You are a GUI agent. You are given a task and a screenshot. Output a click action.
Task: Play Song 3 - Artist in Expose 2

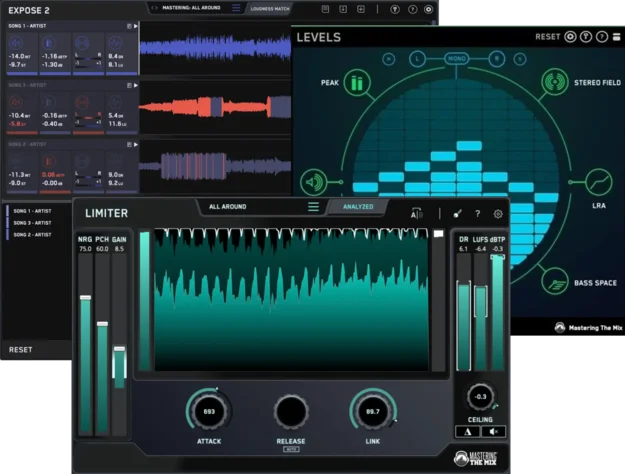(136, 85)
